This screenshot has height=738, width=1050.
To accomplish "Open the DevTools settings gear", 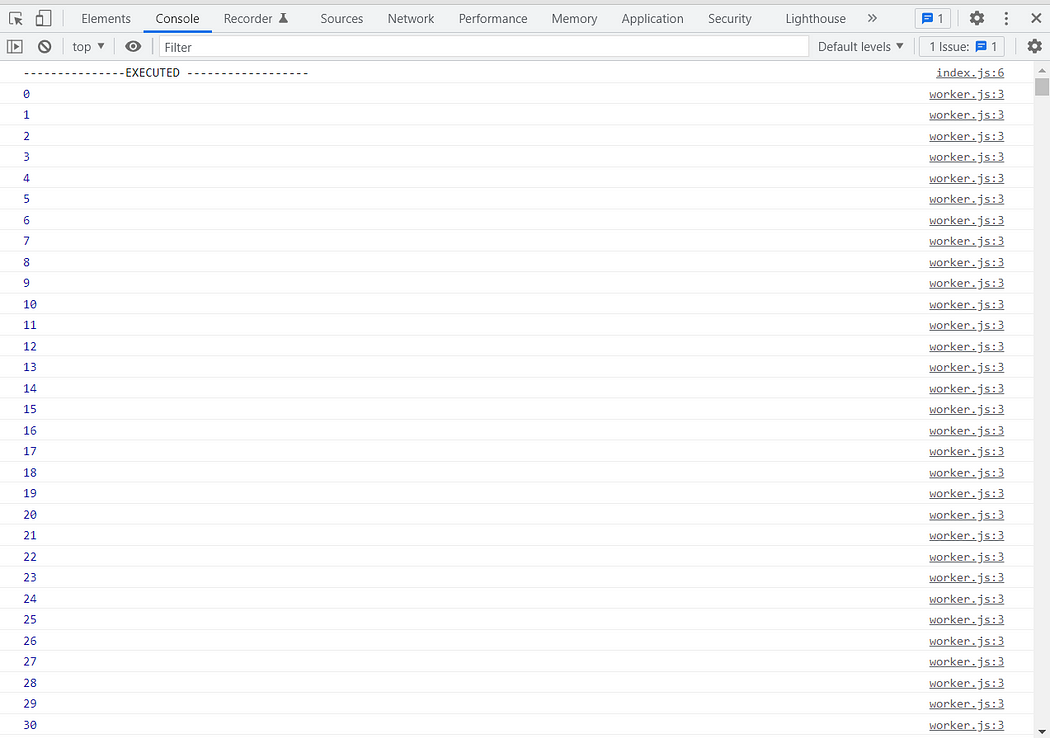I will point(977,19).
